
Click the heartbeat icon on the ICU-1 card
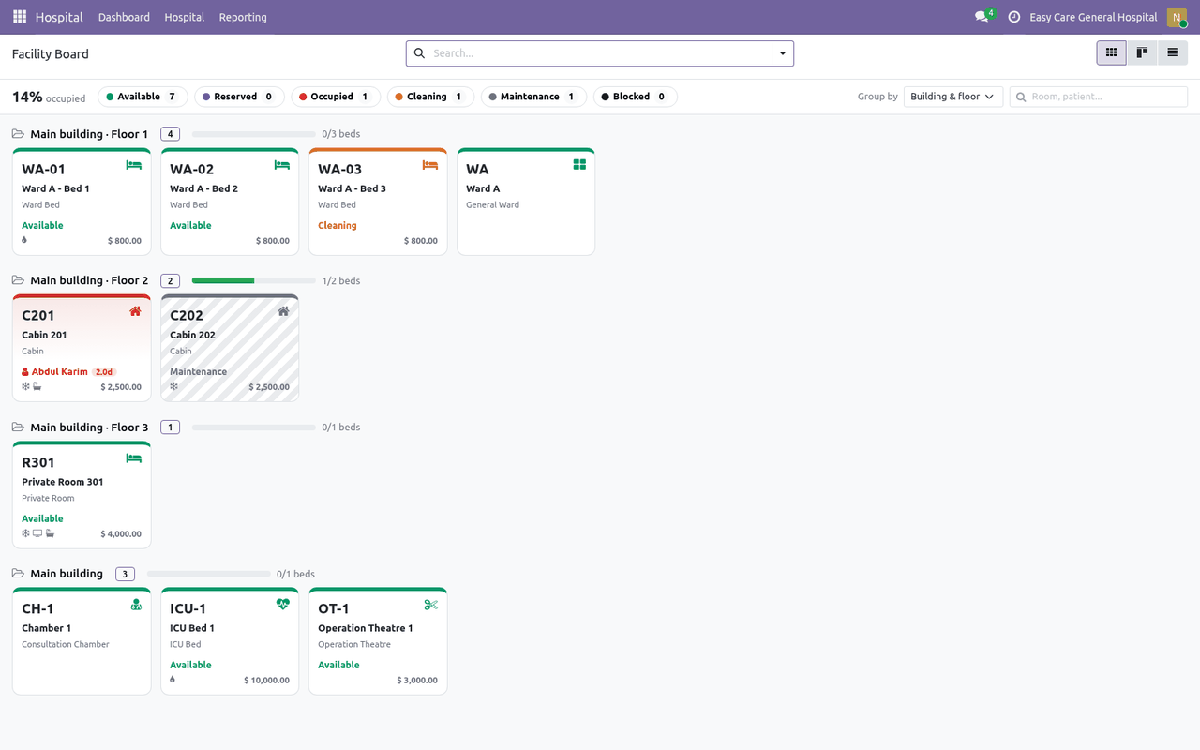tap(283, 605)
